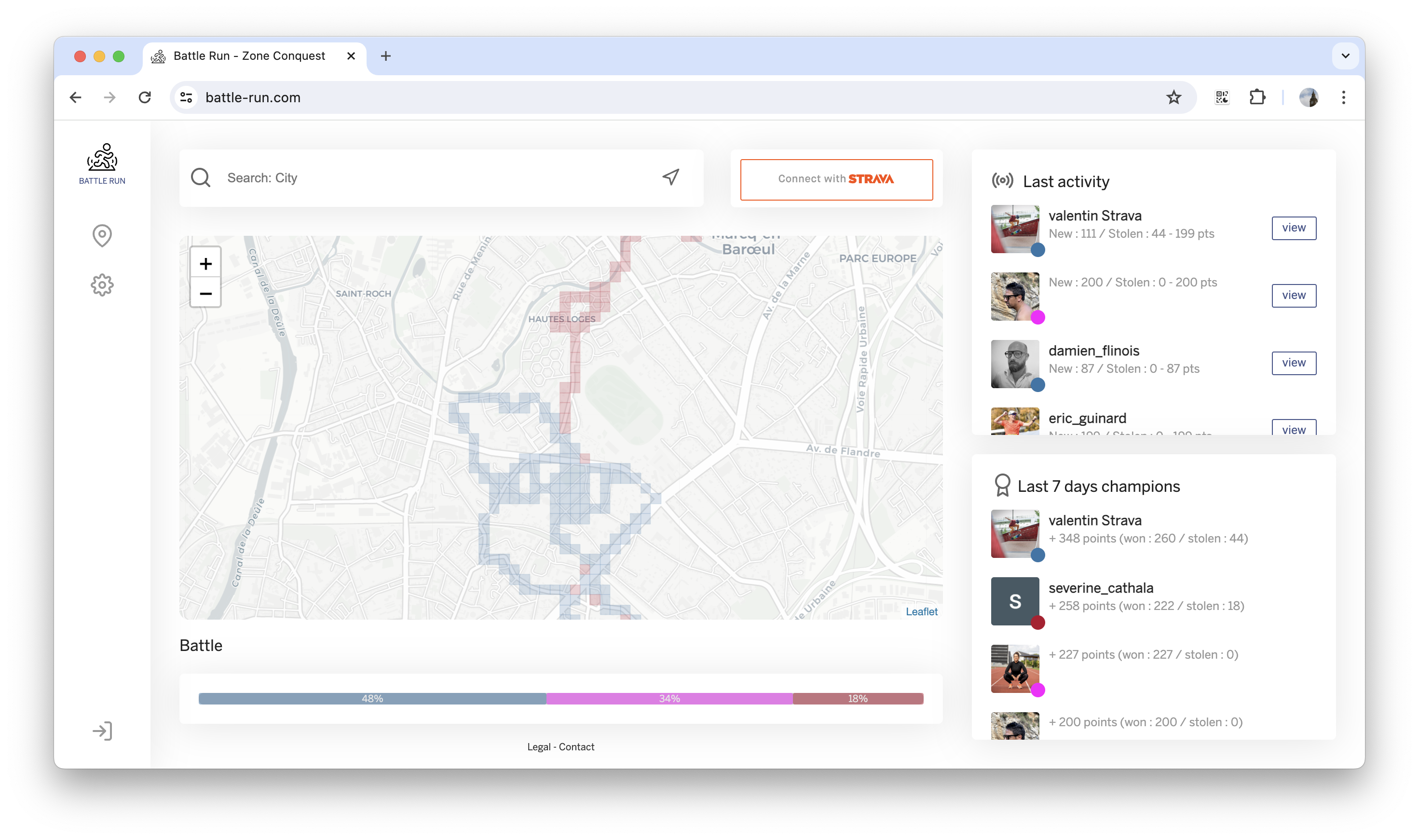This screenshot has height=840, width=1419.
Task: Open the Contact link
Action: [x=576, y=746]
